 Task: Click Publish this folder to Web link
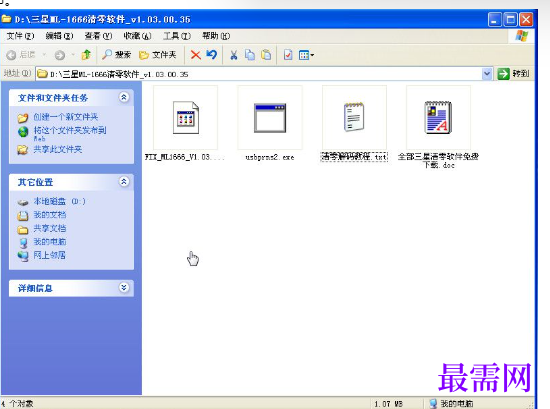click(70, 133)
